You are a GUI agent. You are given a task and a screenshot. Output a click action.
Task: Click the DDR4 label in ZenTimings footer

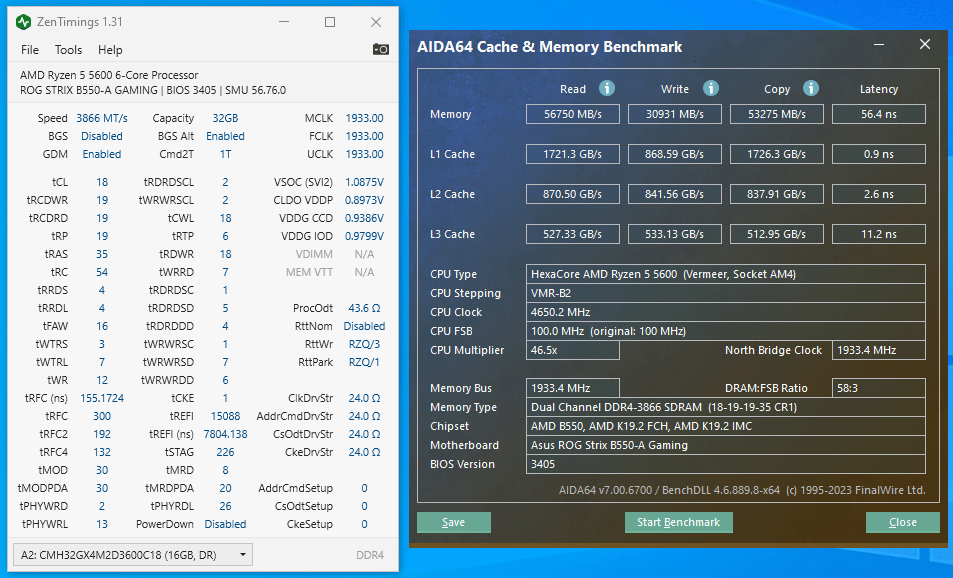pos(370,555)
